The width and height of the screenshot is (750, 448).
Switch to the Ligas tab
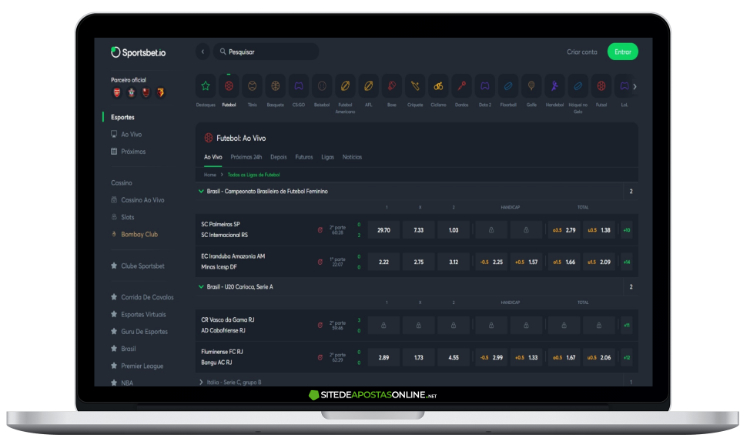328,157
